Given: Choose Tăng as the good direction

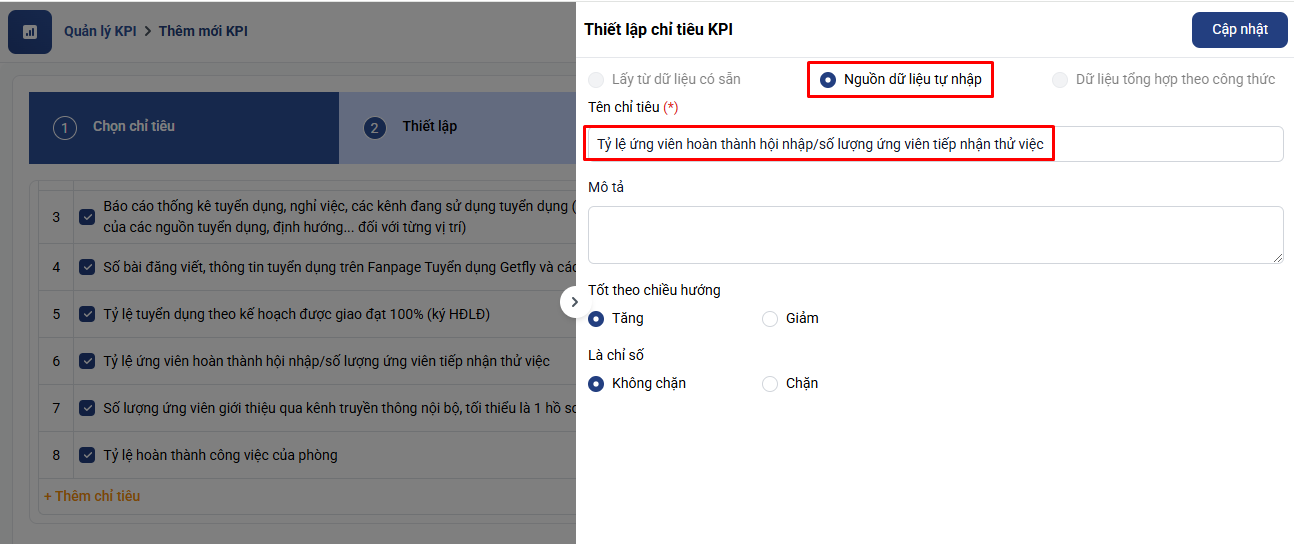Looking at the screenshot, I should (597, 319).
